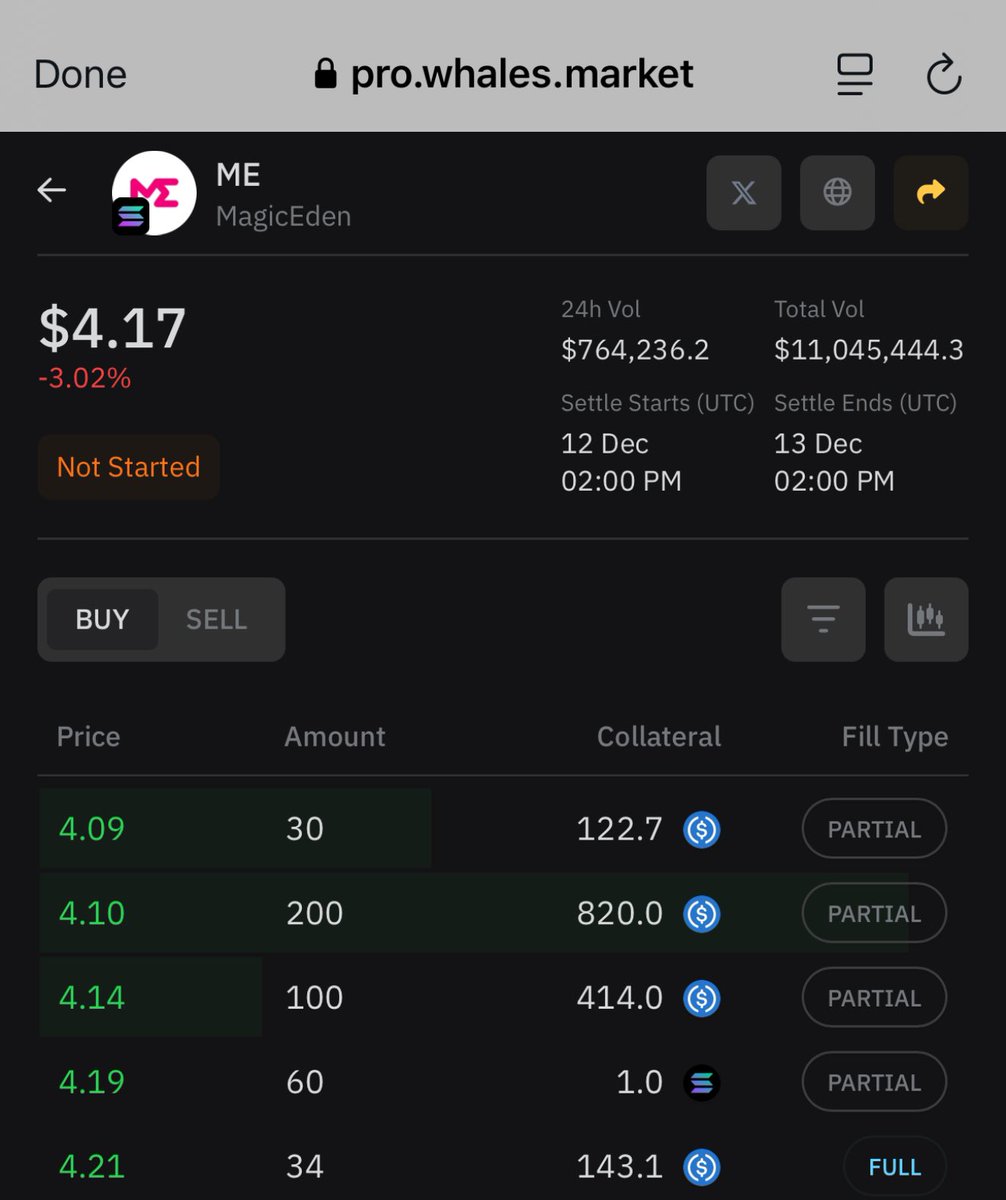Open the website globe button
Viewport: 1006px width, 1200px height.
tap(837, 192)
